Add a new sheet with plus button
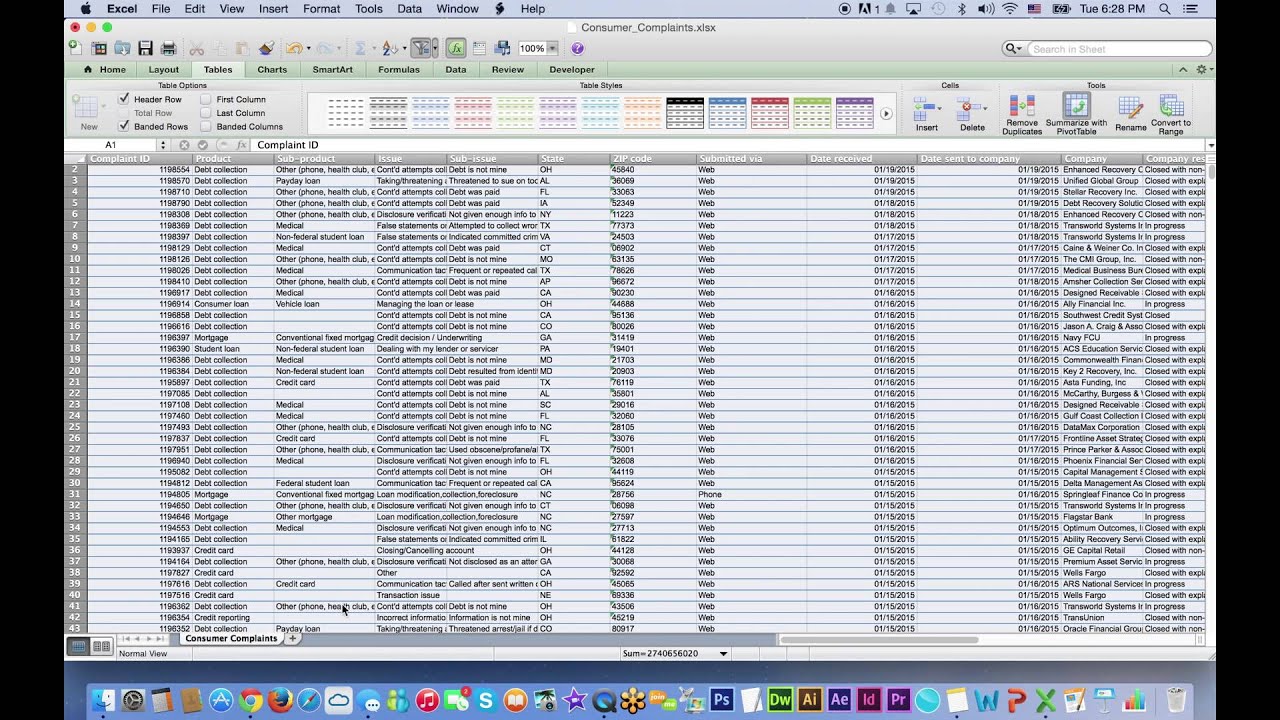This screenshot has width=1280, height=720. 293,638
